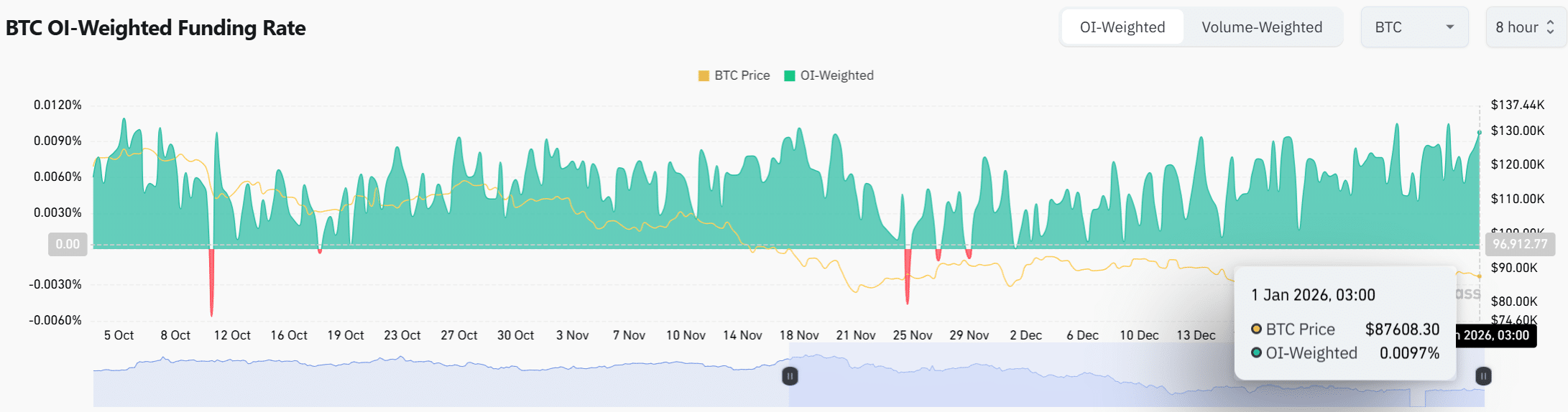Click the unselected left part of range navigator

tap(431, 380)
